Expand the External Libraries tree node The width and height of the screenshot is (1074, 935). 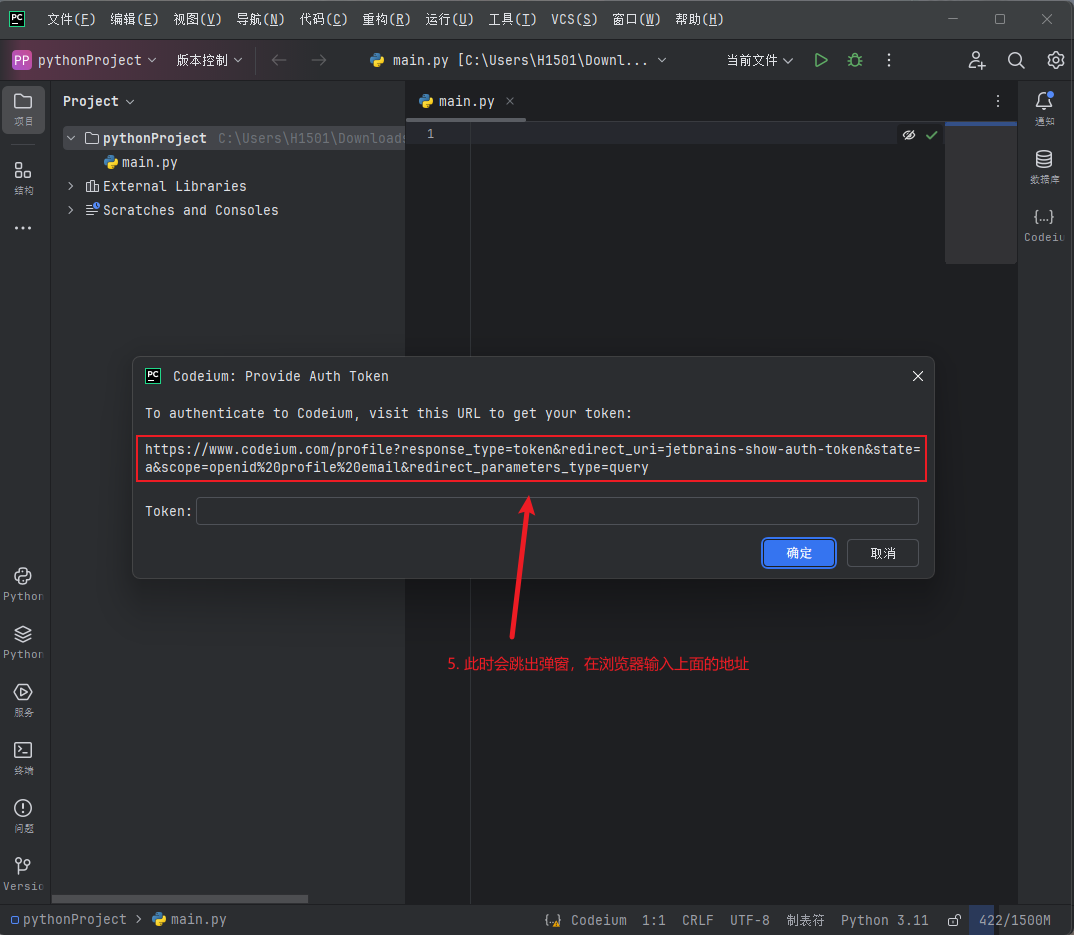[71, 186]
